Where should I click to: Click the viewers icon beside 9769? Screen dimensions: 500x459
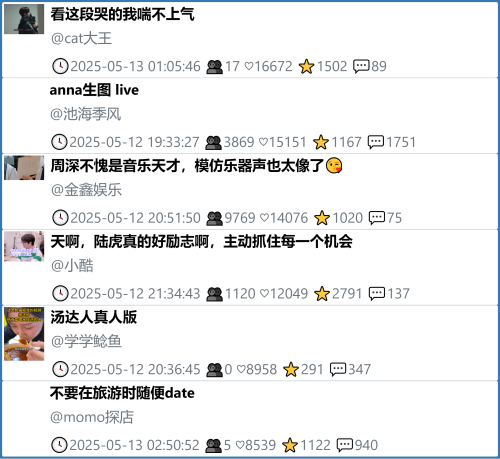pyautogui.click(x=214, y=218)
